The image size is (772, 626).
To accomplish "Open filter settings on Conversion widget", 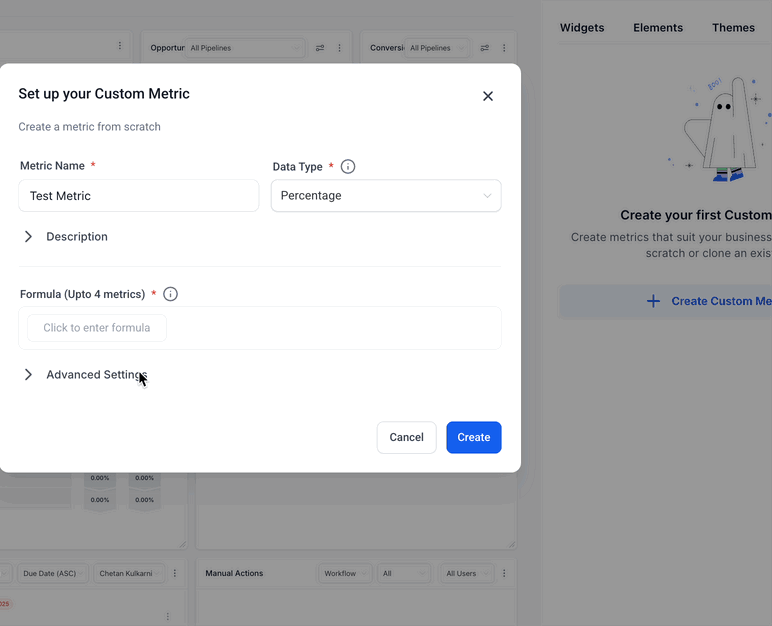I will click(x=484, y=48).
